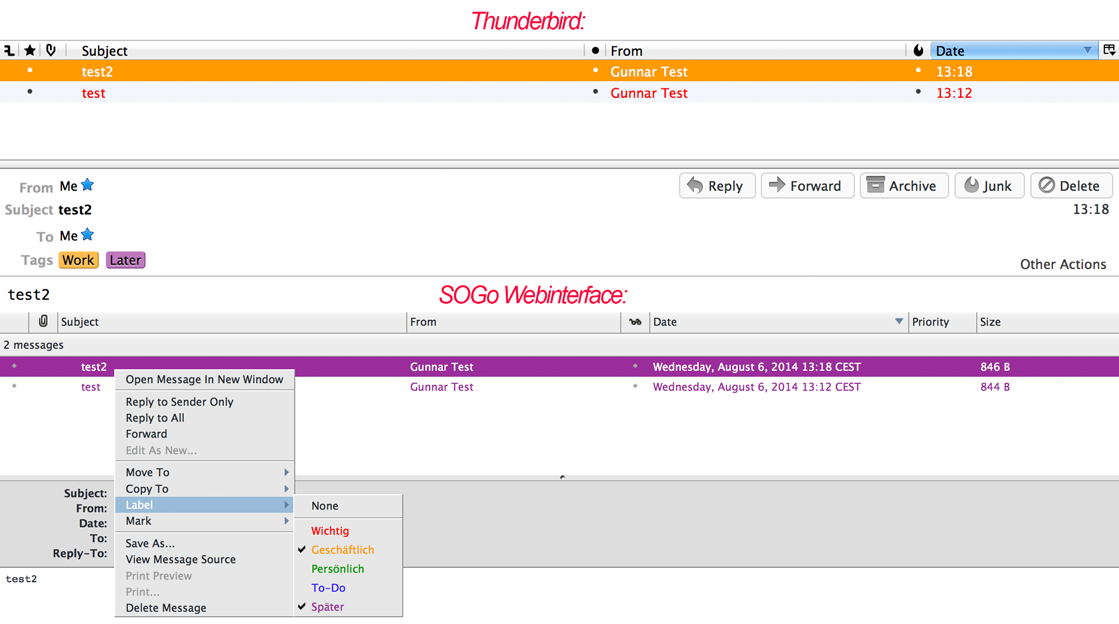Click the Forward button in Thunderbird
Viewport: 1119px width, 624px height.
click(x=806, y=186)
